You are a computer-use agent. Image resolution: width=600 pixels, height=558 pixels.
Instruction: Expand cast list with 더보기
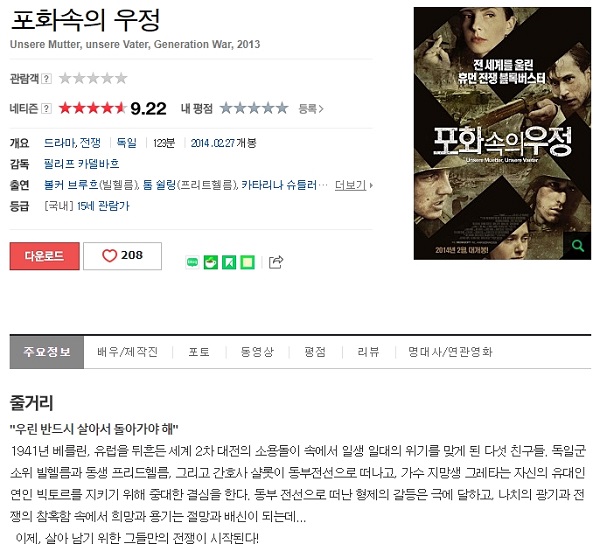[354, 185]
